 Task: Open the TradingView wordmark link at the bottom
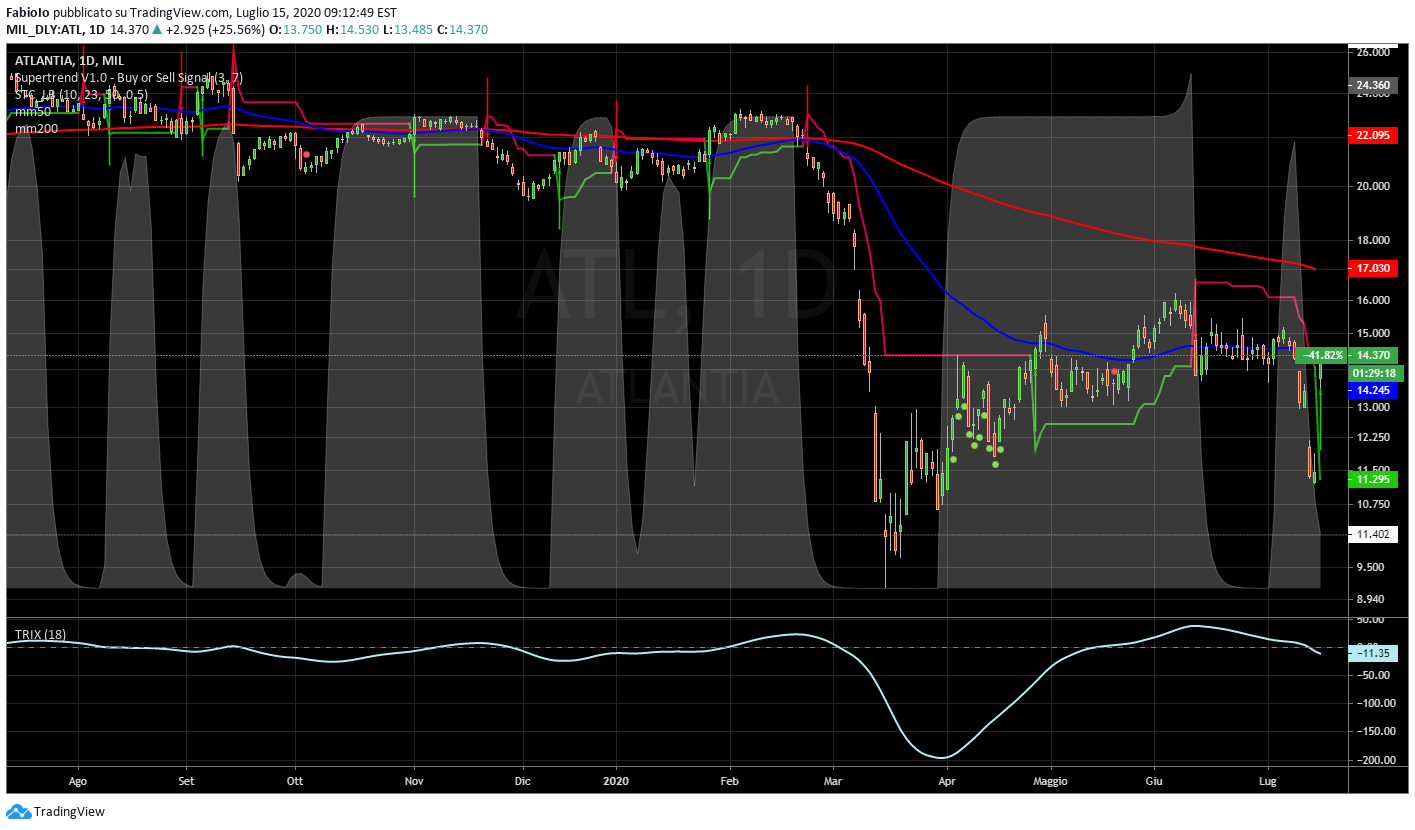(x=69, y=812)
